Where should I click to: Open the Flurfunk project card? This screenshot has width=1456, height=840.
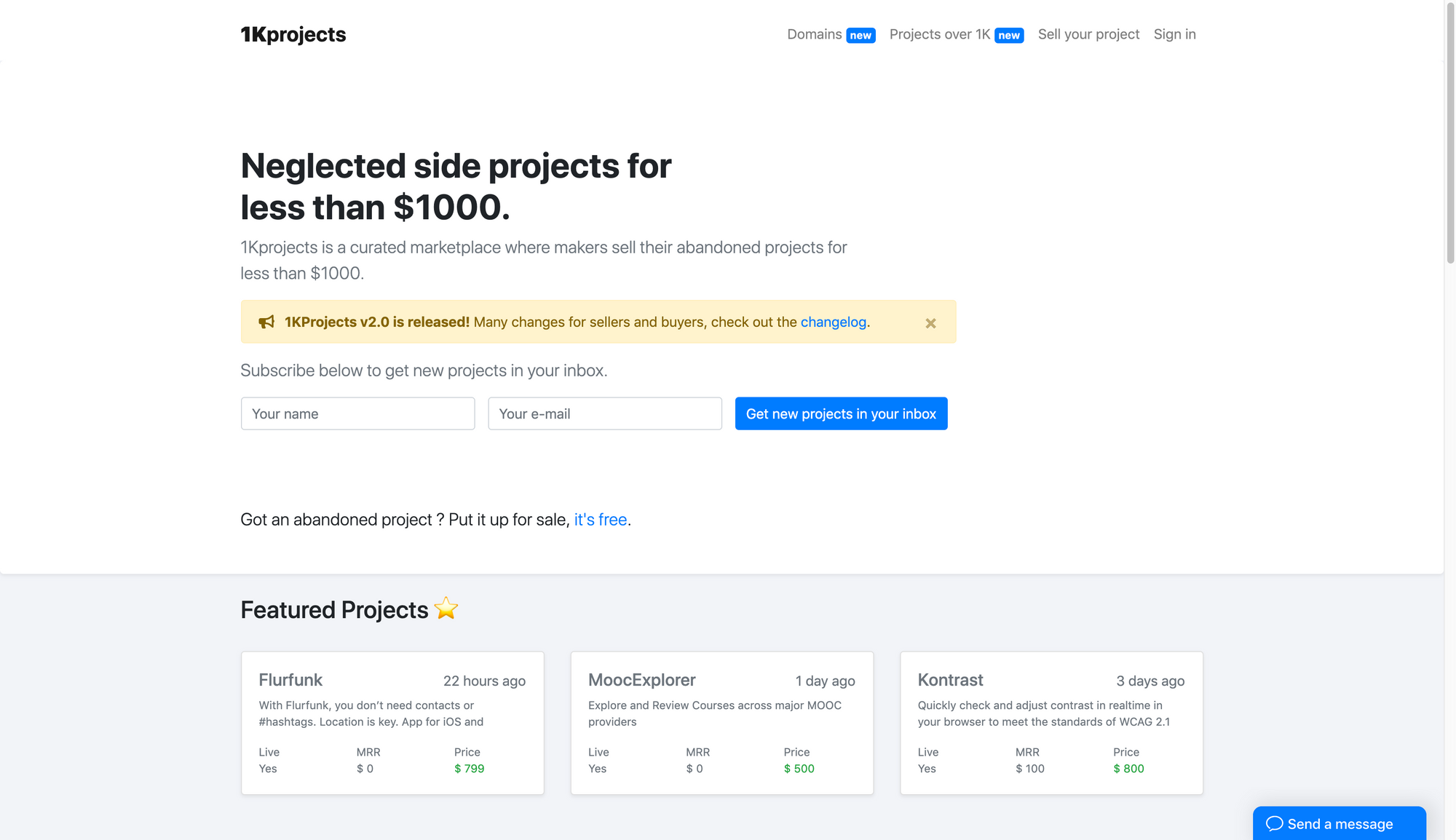click(392, 722)
